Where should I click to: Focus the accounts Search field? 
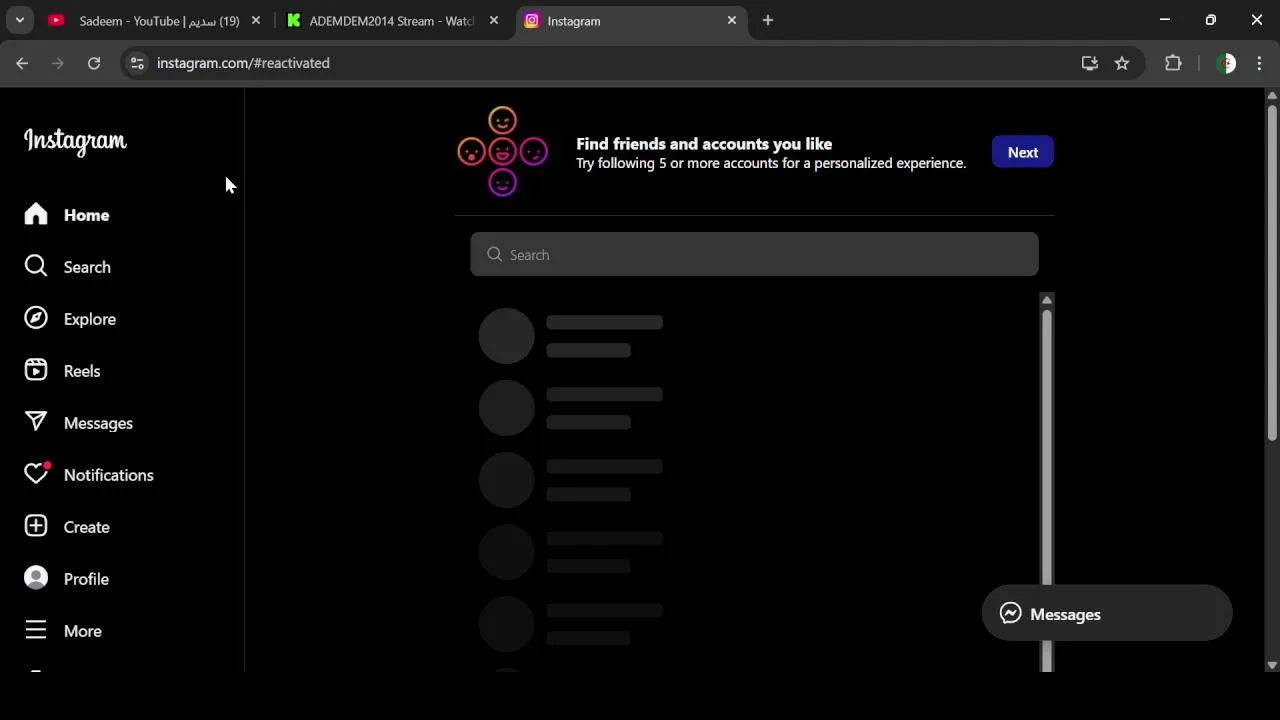[x=754, y=254]
